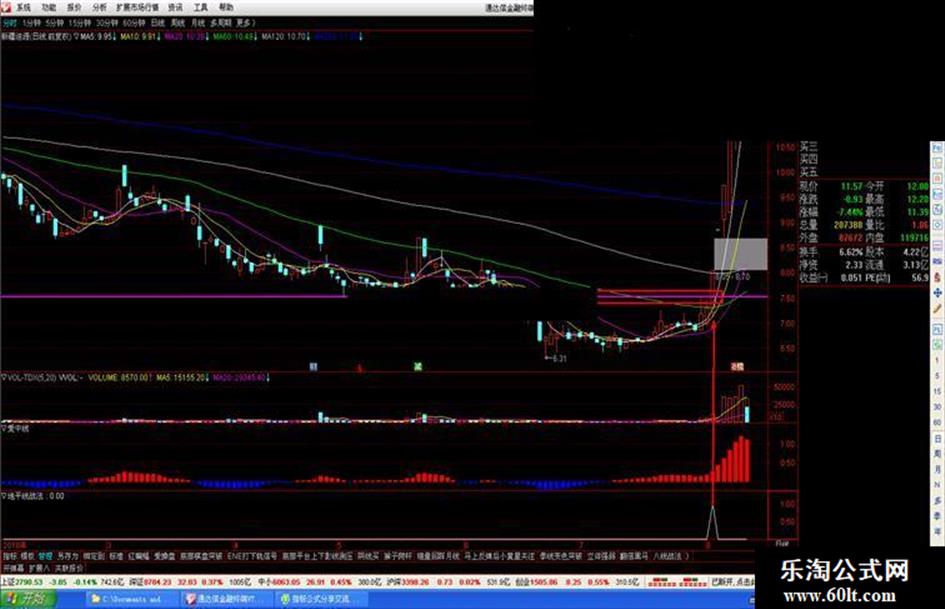
Task: Click the 模板 tab in bottom bar
Action: [x=28, y=556]
